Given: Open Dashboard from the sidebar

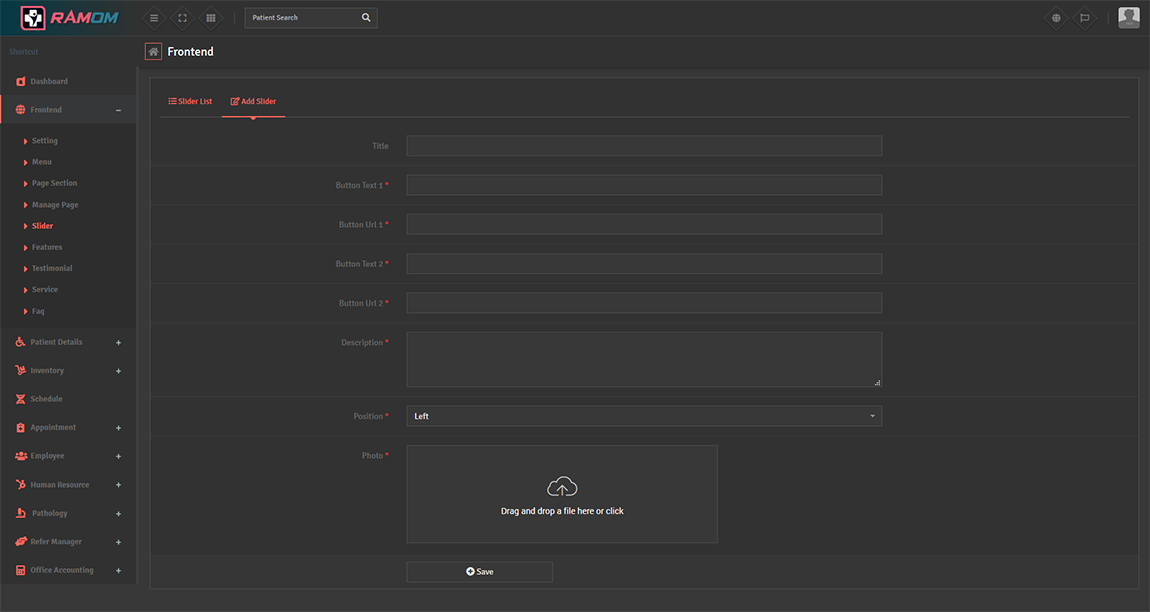Looking at the screenshot, I should point(48,81).
